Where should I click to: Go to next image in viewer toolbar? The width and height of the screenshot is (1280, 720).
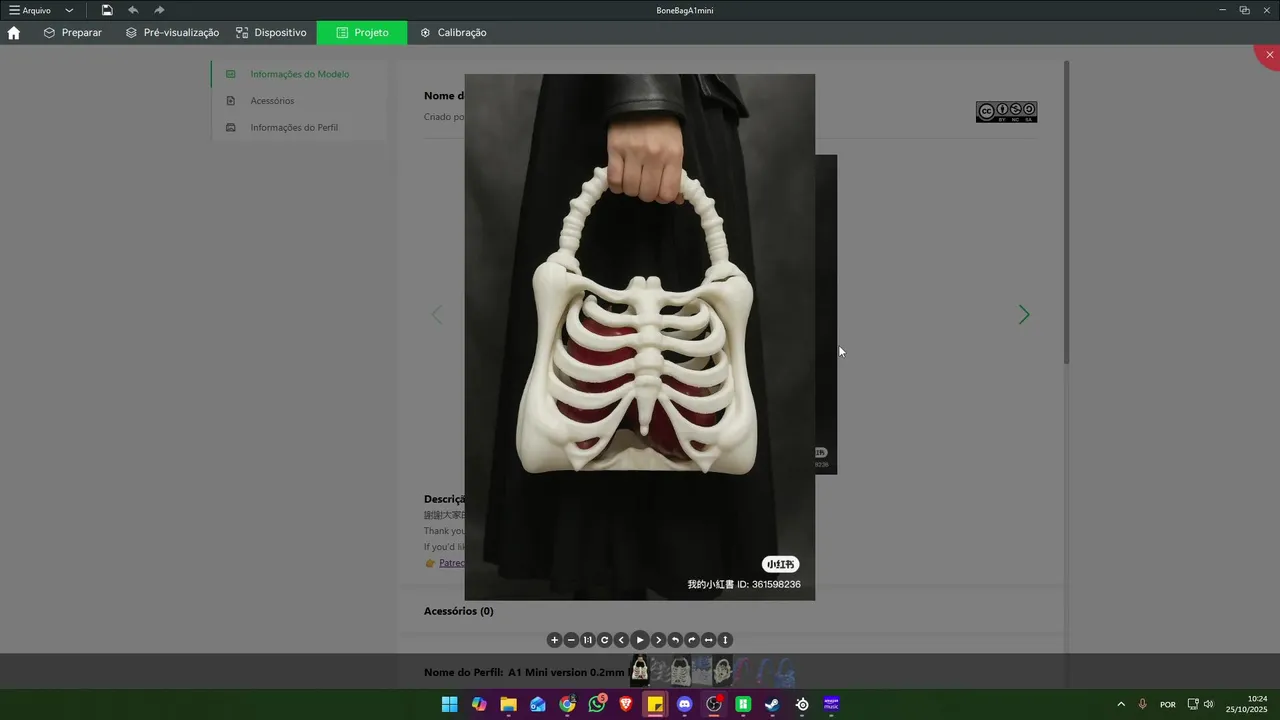pos(658,640)
